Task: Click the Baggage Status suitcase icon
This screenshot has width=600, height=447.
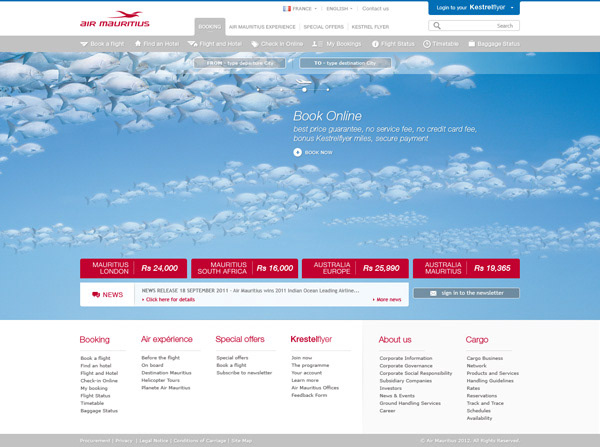Action: [x=471, y=44]
